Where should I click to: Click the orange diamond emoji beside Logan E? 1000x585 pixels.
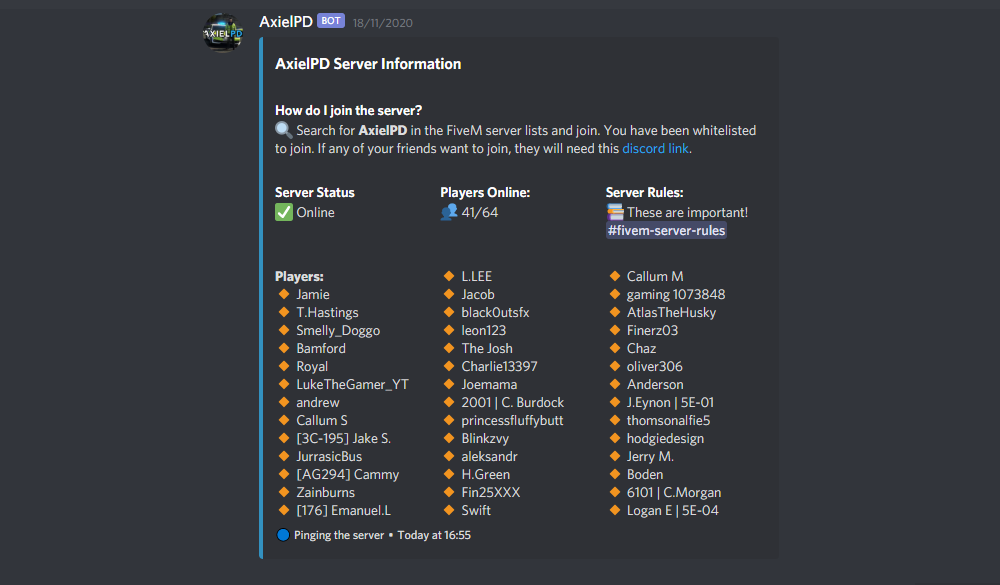pyautogui.click(x=614, y=510)
